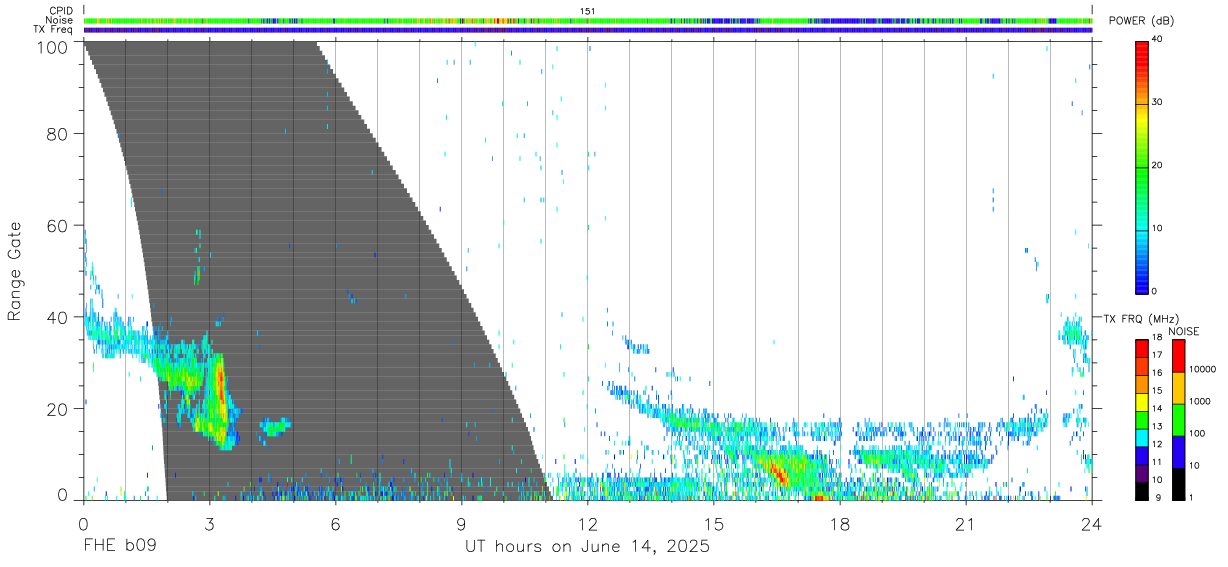The image size is (1228, 567).
Task: Click the 24 tick on the UT hours axis
Action: pyautogui.click(x=1091, y=524)
